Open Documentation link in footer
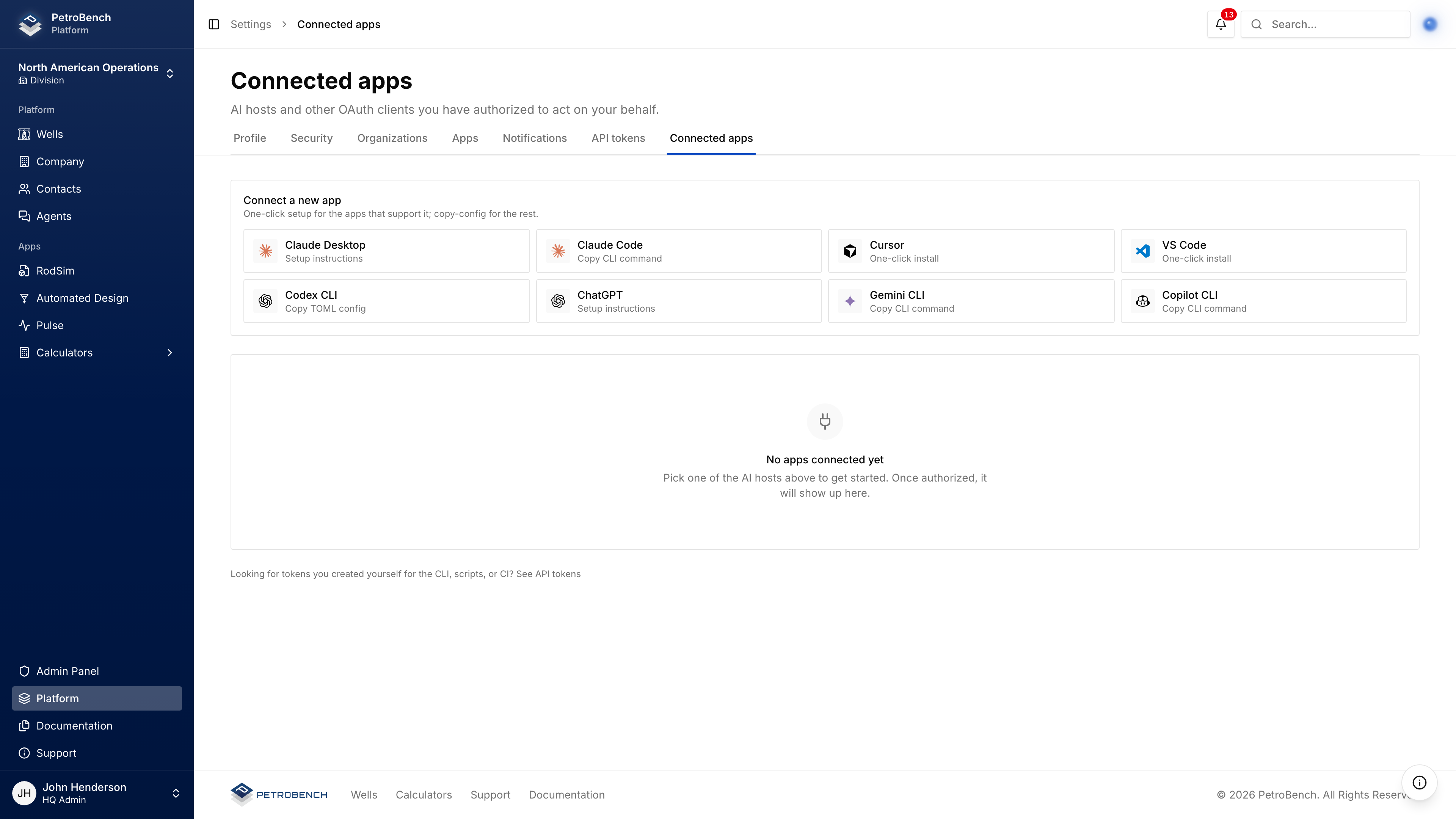Viewport: 1456px width, 819px height. (567, 795)
